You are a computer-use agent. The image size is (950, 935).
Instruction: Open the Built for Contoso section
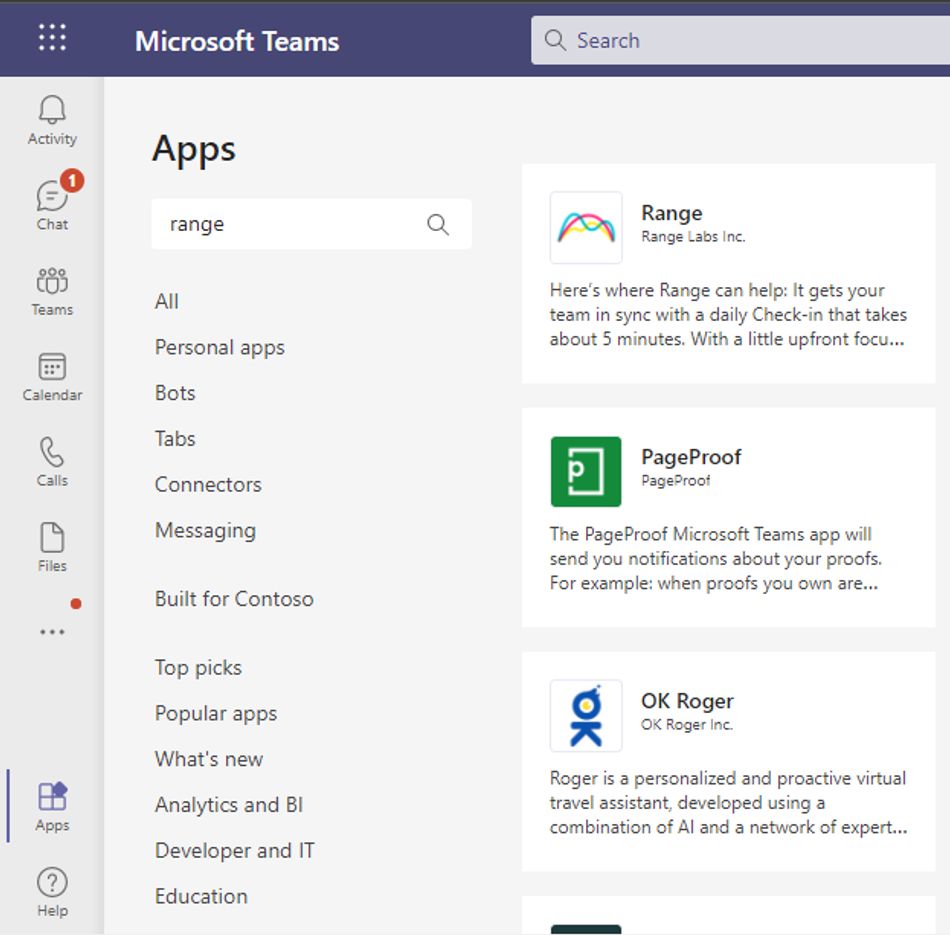click(234, 599)
